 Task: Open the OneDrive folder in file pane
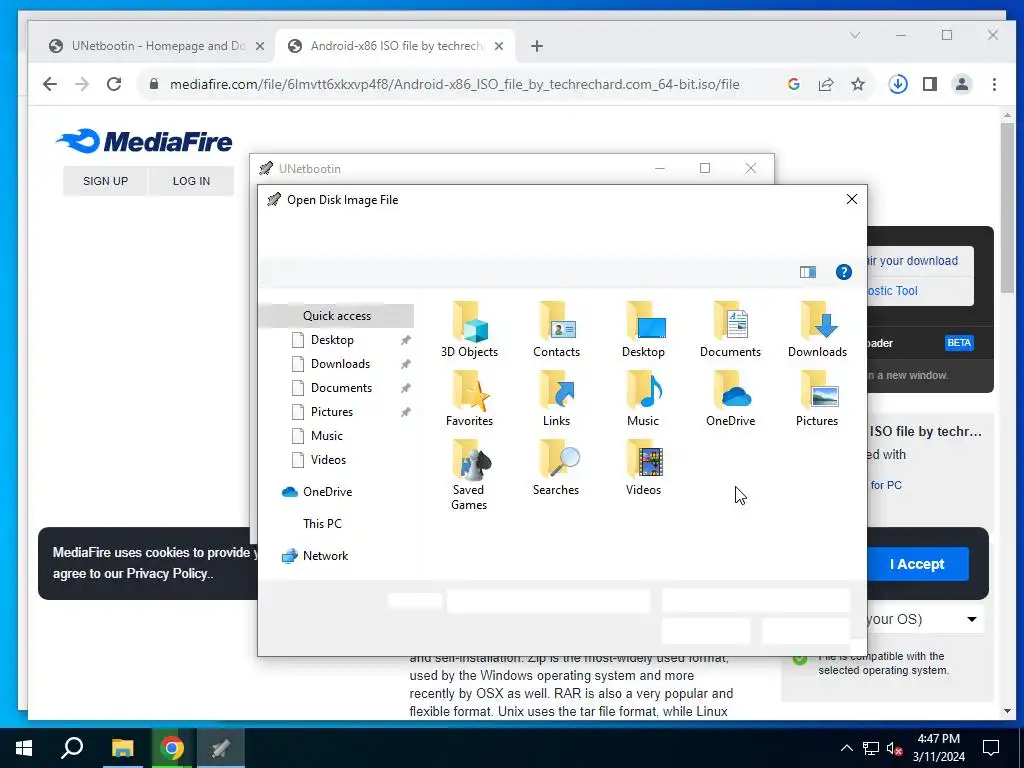coord(730,399)
